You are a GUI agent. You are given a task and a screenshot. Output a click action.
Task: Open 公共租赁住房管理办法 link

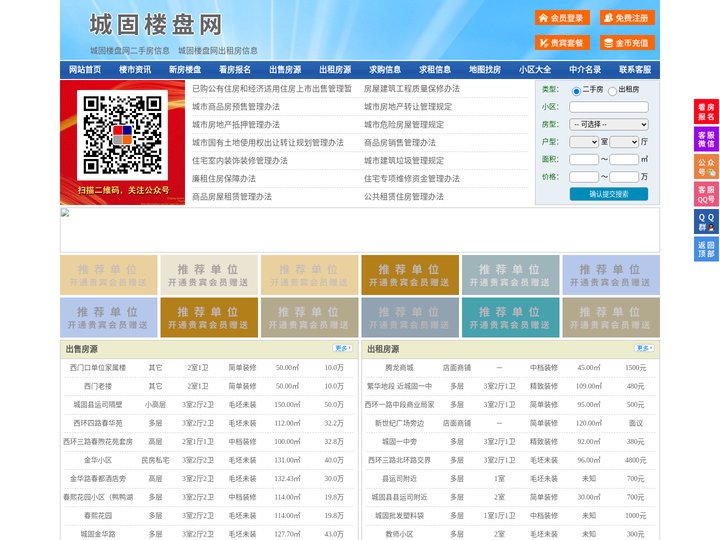point(404,197)
